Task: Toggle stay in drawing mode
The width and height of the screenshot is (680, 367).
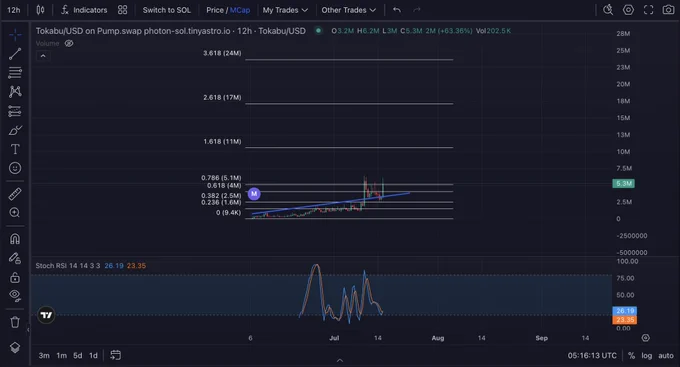Action: (x=15, y=258)
